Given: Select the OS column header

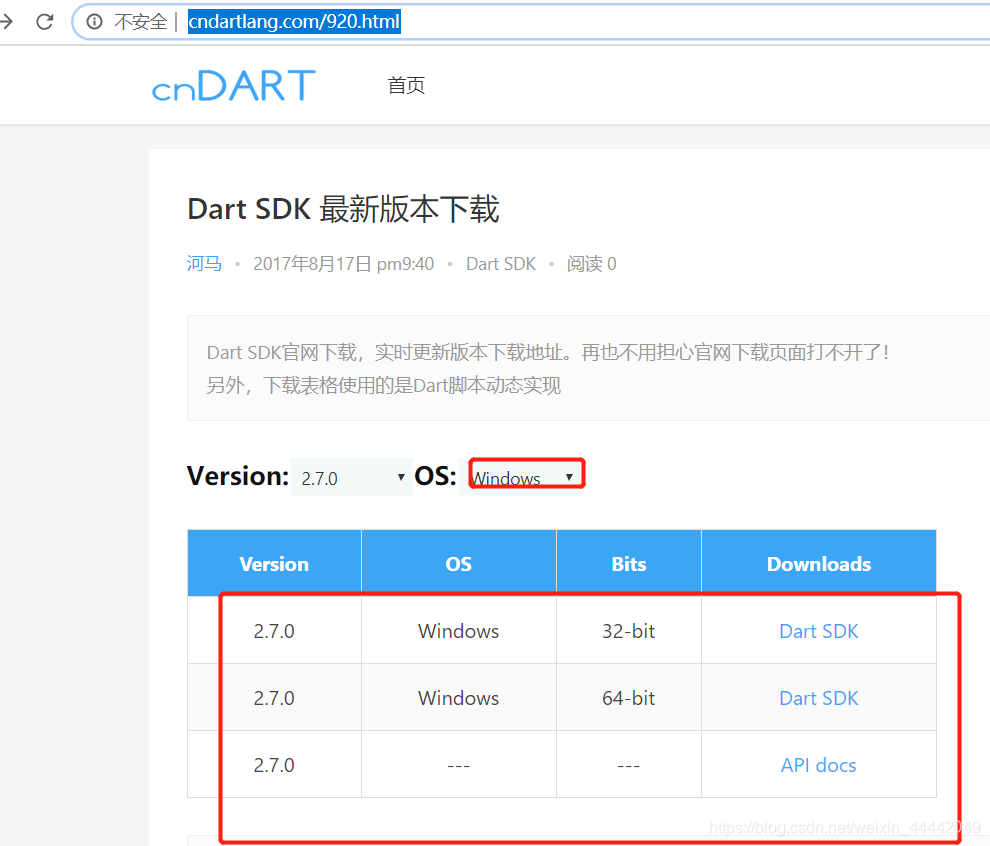Looking at the screenshot, I should click(x=458, y=564).
